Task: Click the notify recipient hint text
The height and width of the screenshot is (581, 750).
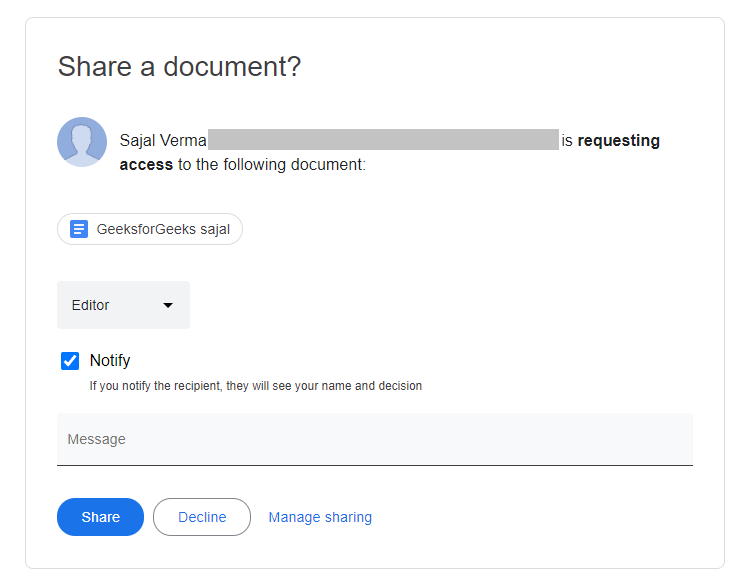Action: tap(255, 386)
